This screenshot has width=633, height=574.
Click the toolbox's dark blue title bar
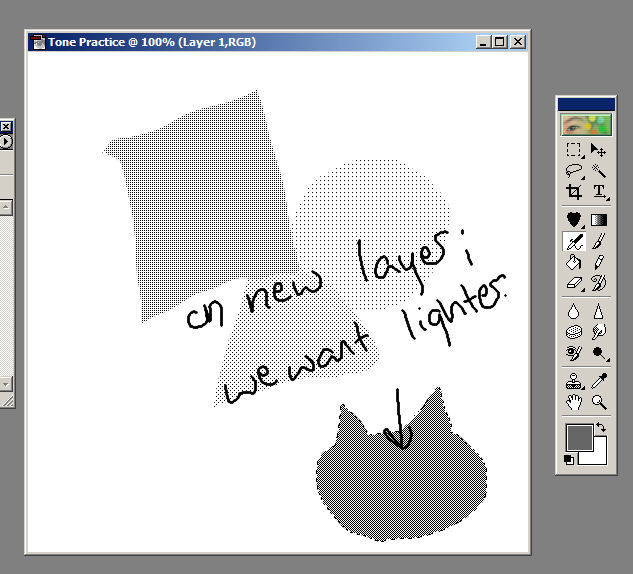pos(586,104)
